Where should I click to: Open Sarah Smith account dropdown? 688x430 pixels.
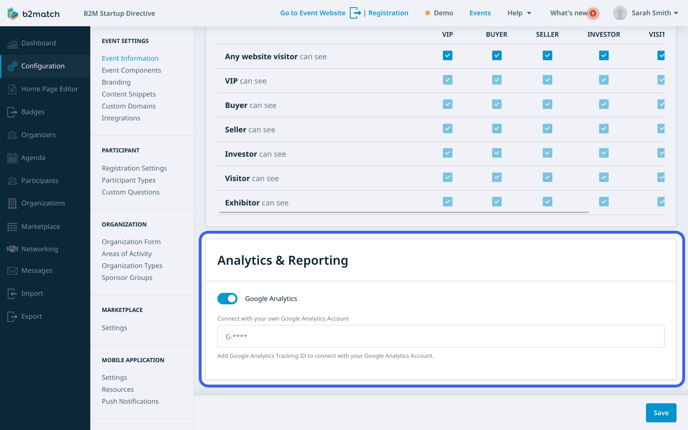point(646,13)
